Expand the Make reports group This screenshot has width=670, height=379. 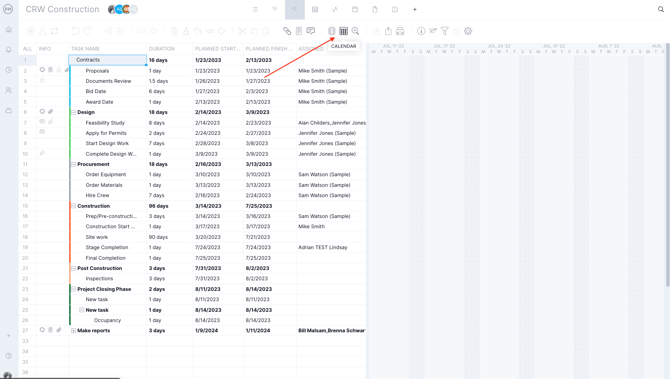tap(73, 331)
